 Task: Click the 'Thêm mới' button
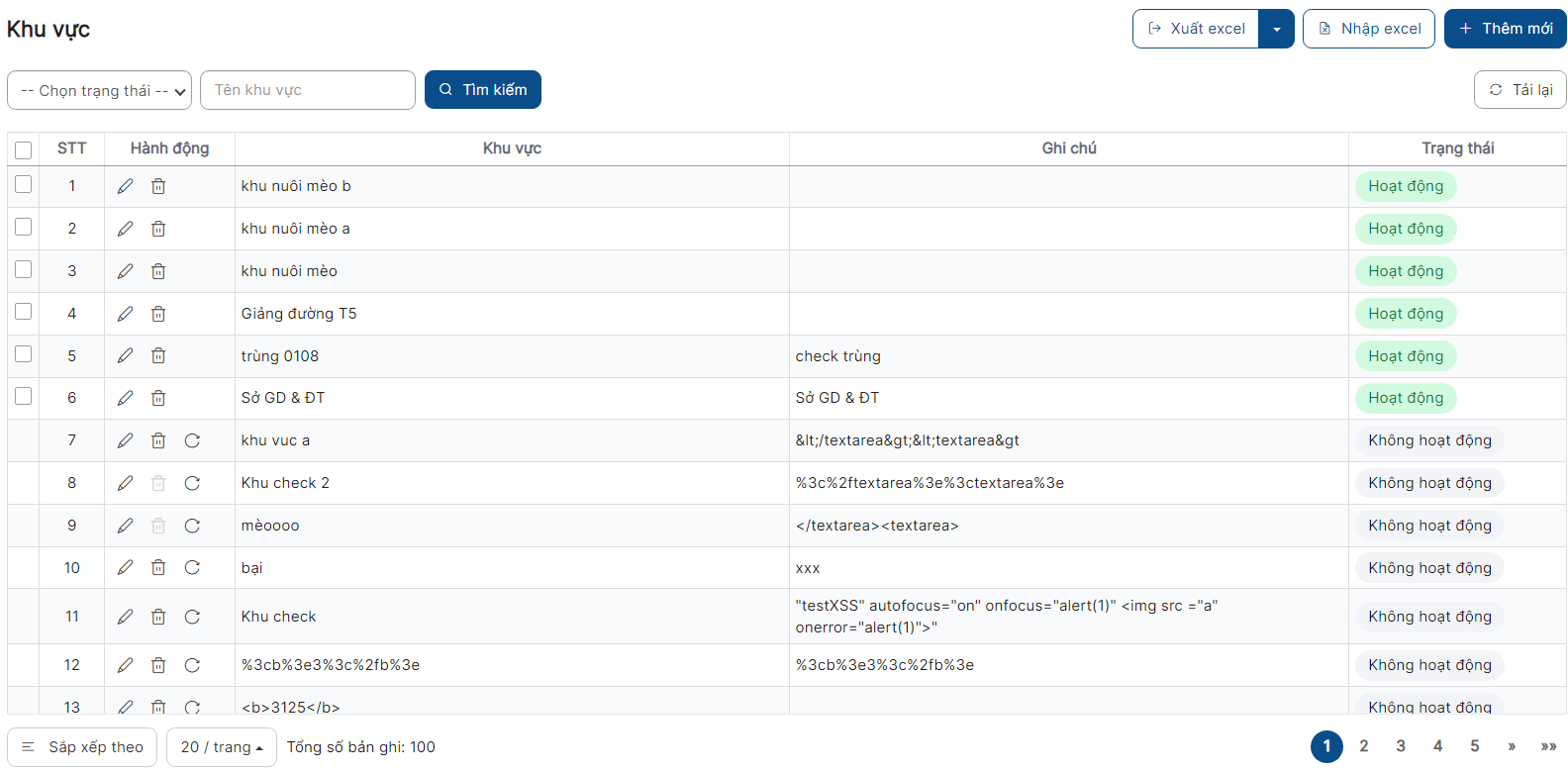pyautogui.click(x=1505, y=29)
